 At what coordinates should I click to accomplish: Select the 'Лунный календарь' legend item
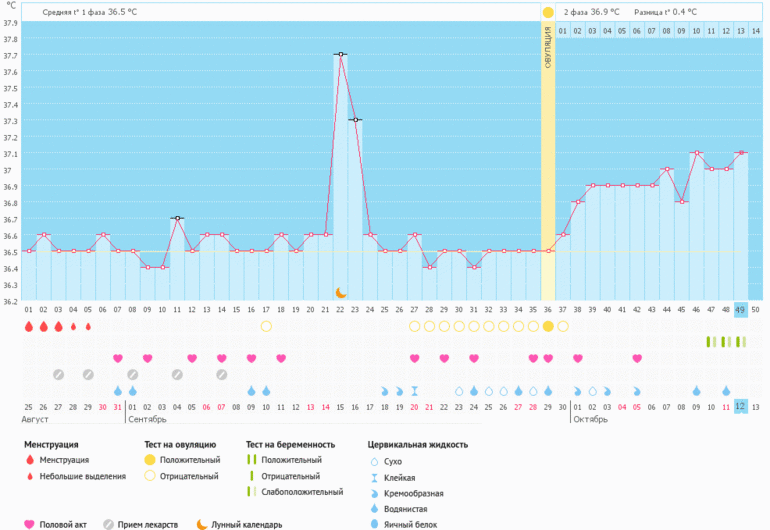pos(239,524)
